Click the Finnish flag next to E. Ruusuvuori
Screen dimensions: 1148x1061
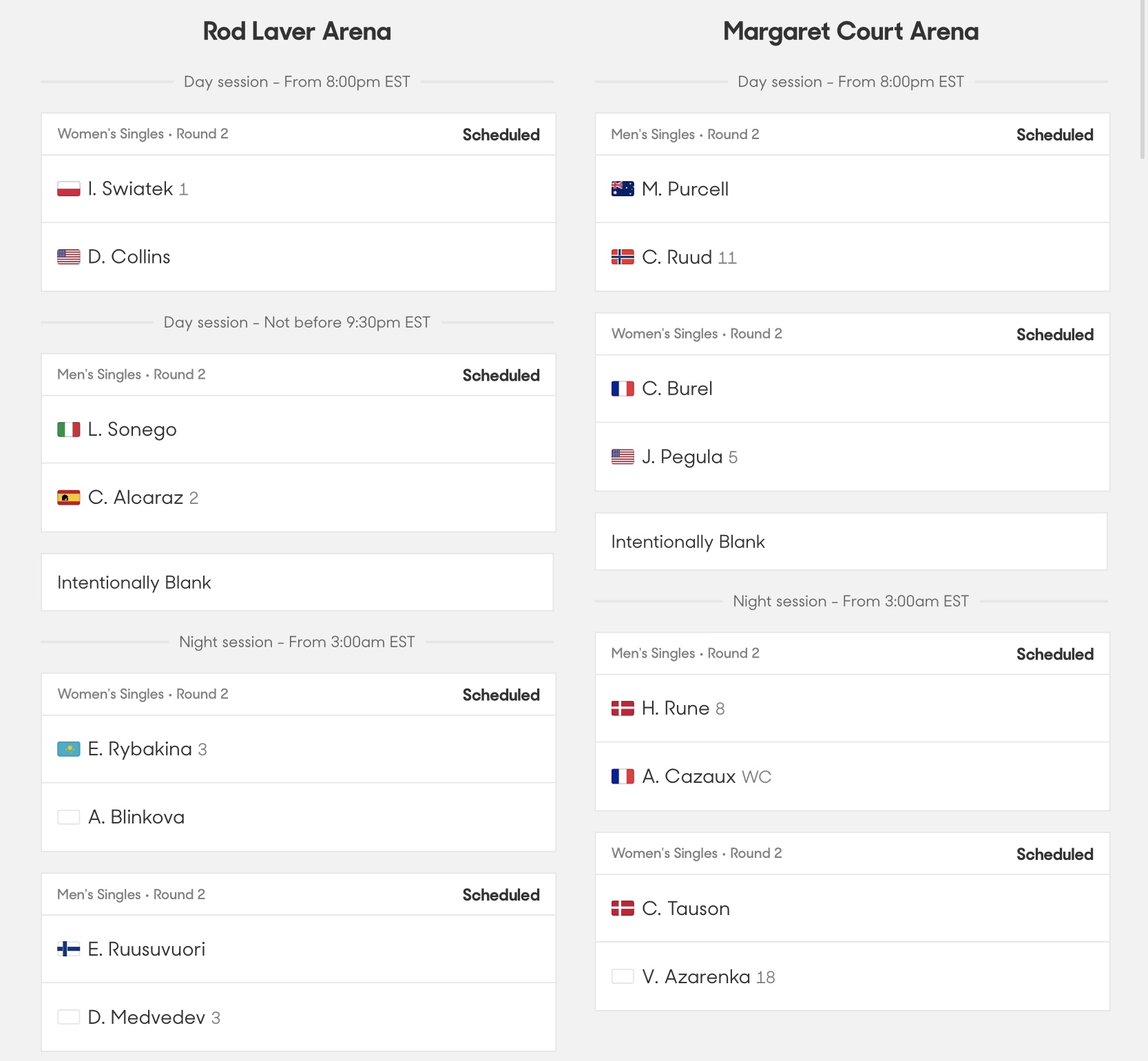point(68,949)
